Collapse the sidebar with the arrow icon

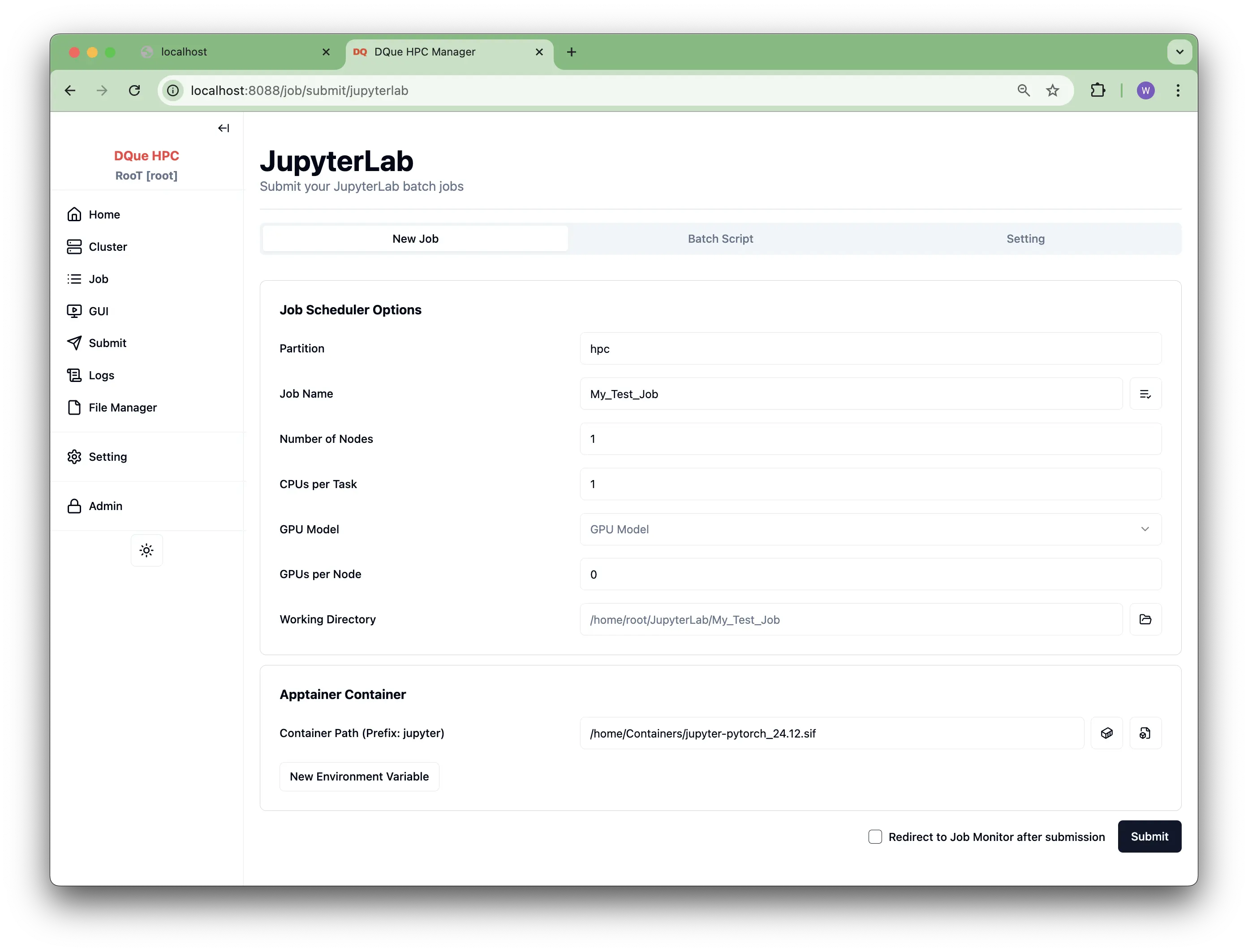pos(223,128)
